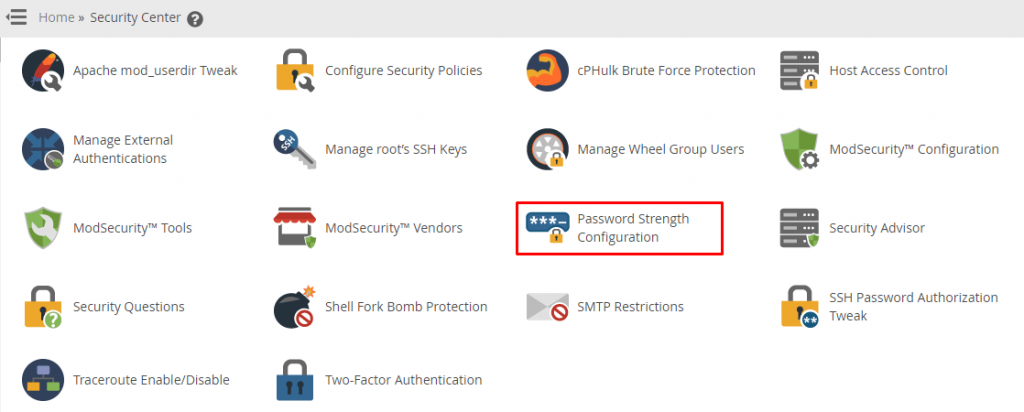The image size is (1024, 412).
Task: Click the Configure Security Policies padlock icon
Action: 295,71
